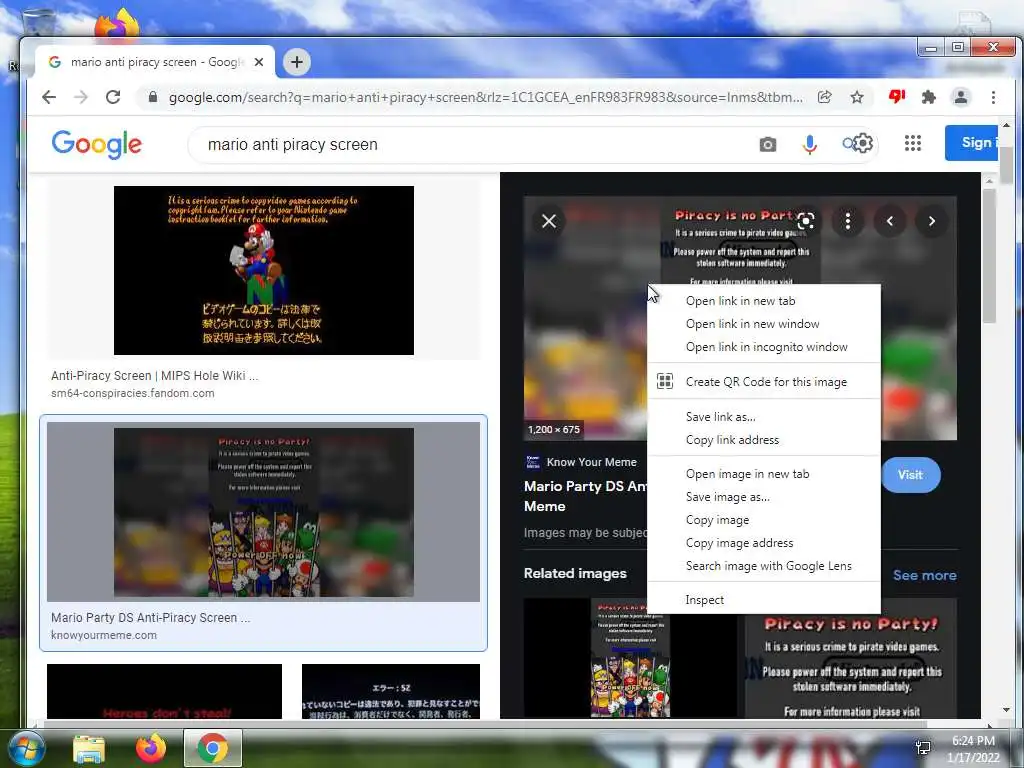Open the Extensions puzzle piece menu
This screenshot has height=768, width=1024.
(929, 97)
